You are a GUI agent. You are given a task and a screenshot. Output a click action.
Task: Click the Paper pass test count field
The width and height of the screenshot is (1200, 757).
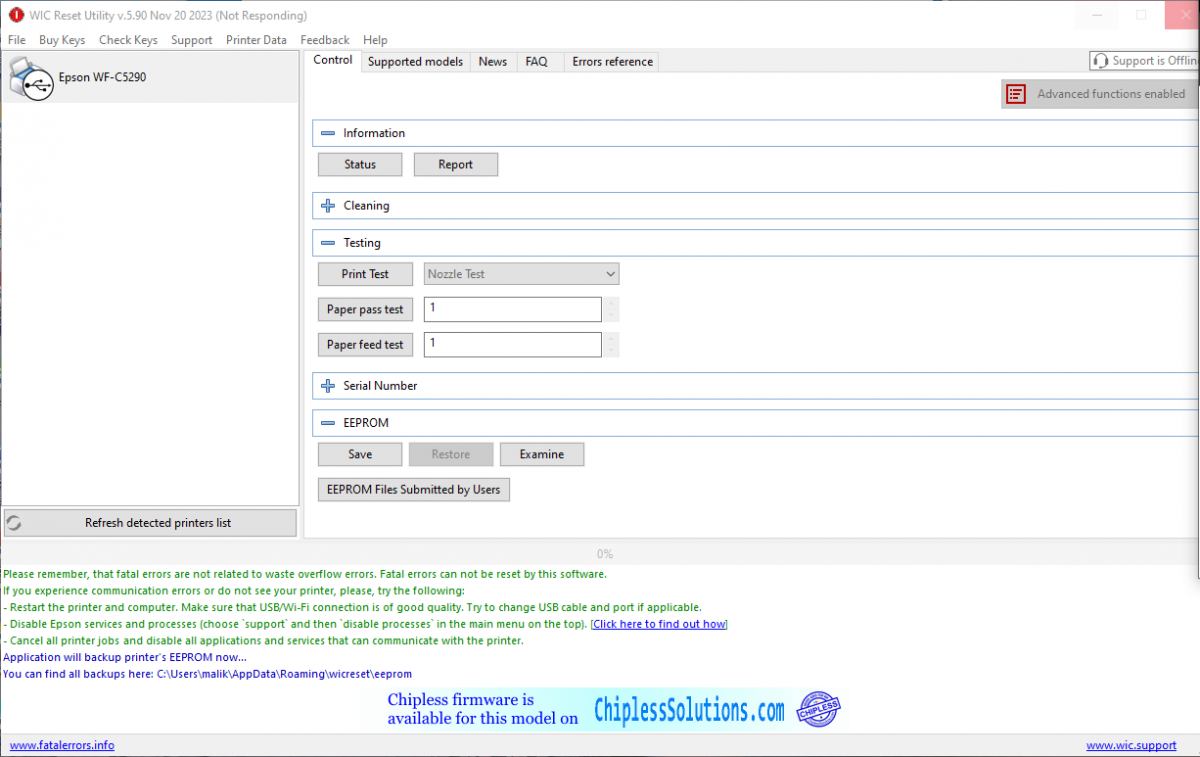[513, 310]
